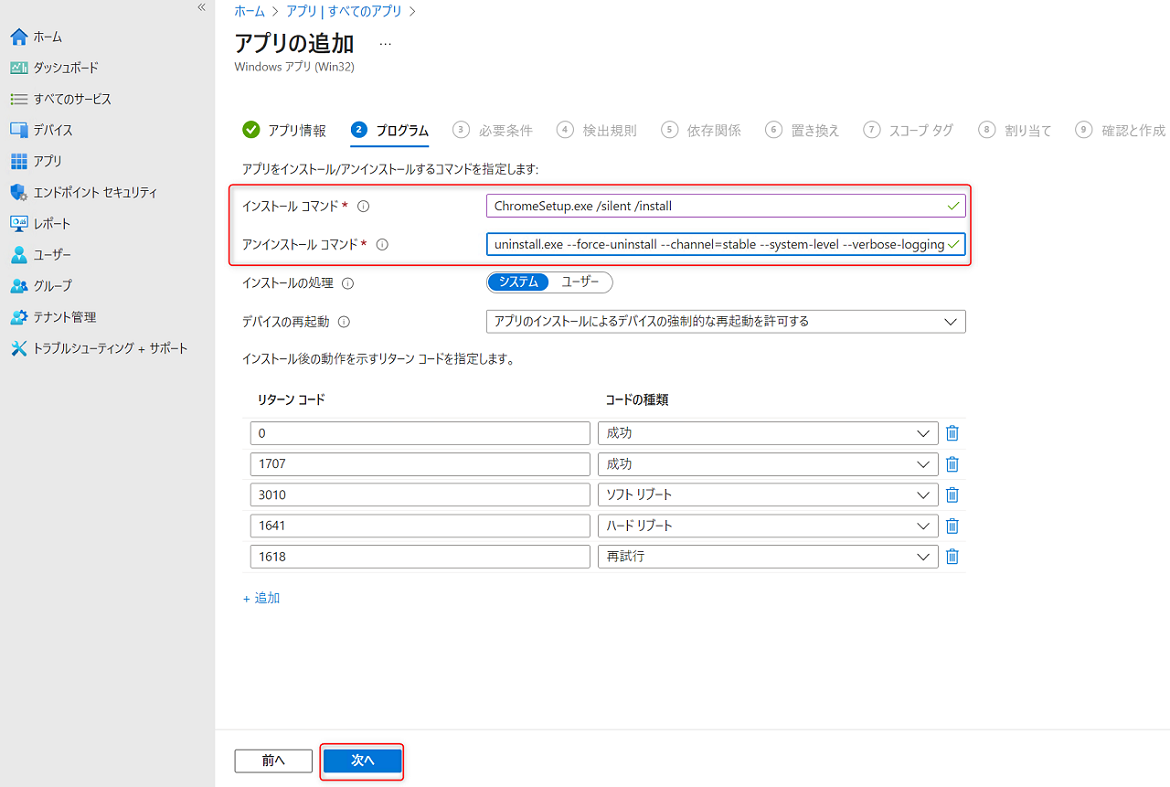Click the Home icon in sidebar
This screenshot has height=787, width=1170.
19,37
